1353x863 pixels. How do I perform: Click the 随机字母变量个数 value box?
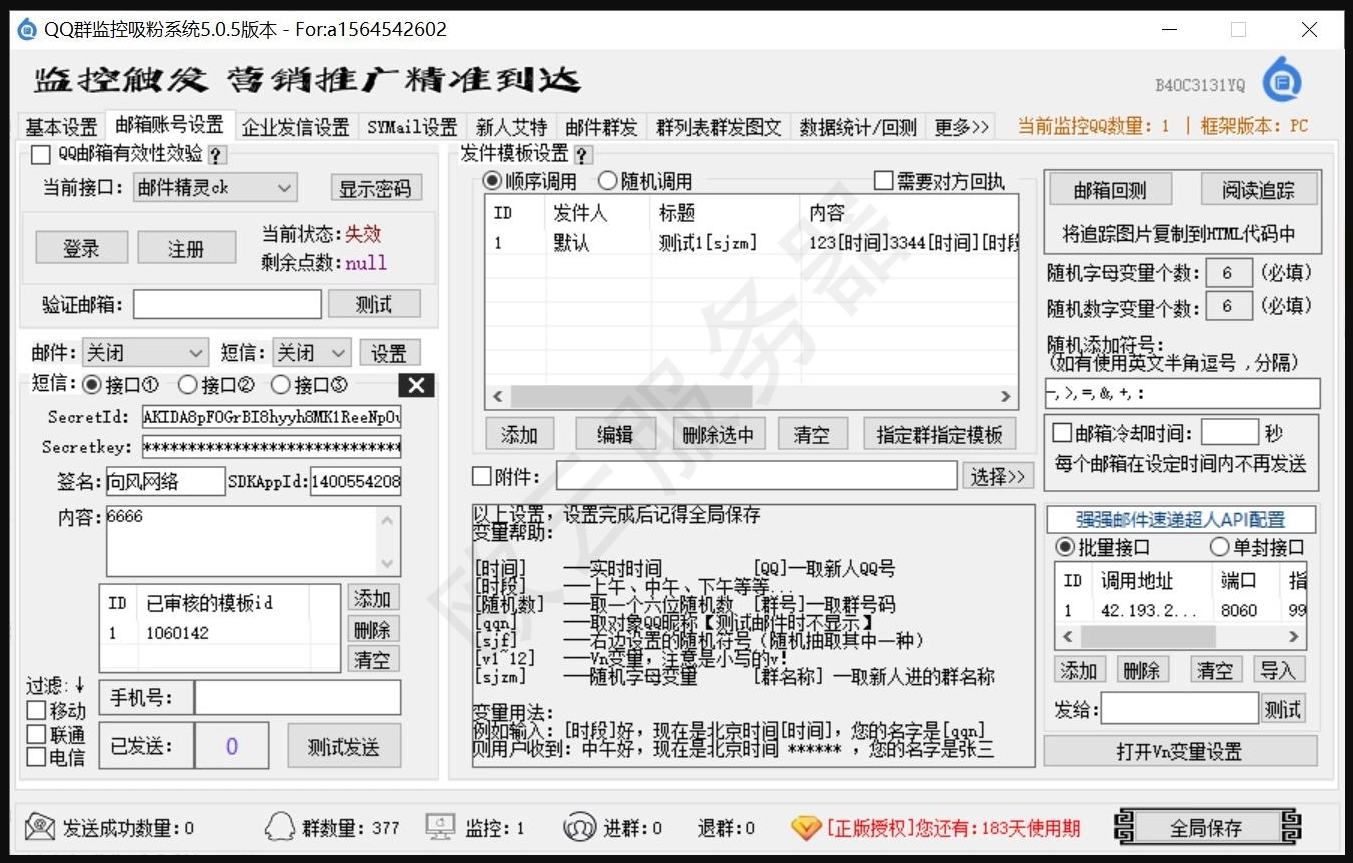[1227, 273]
